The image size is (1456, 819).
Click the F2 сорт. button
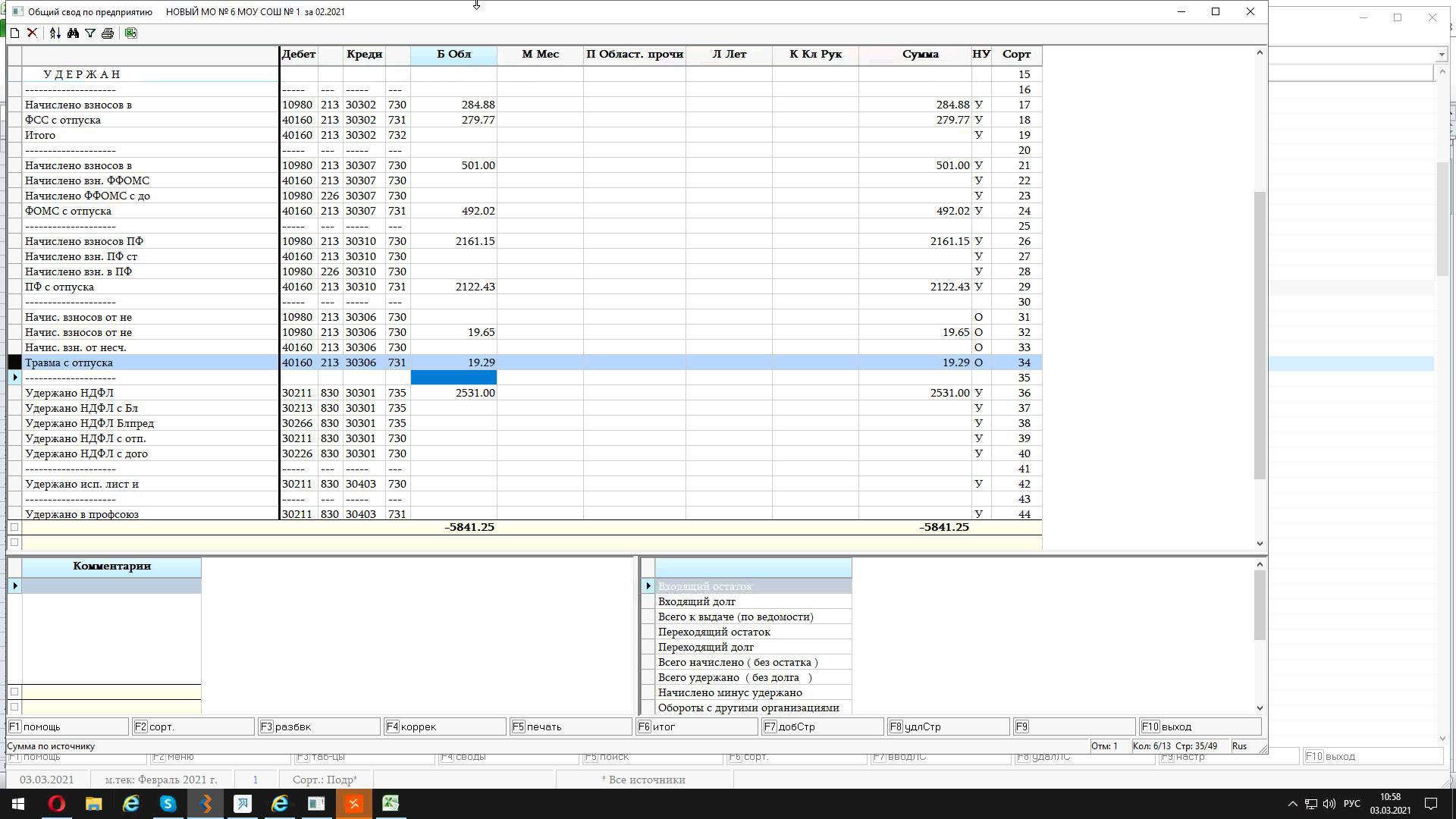(193, 726)
